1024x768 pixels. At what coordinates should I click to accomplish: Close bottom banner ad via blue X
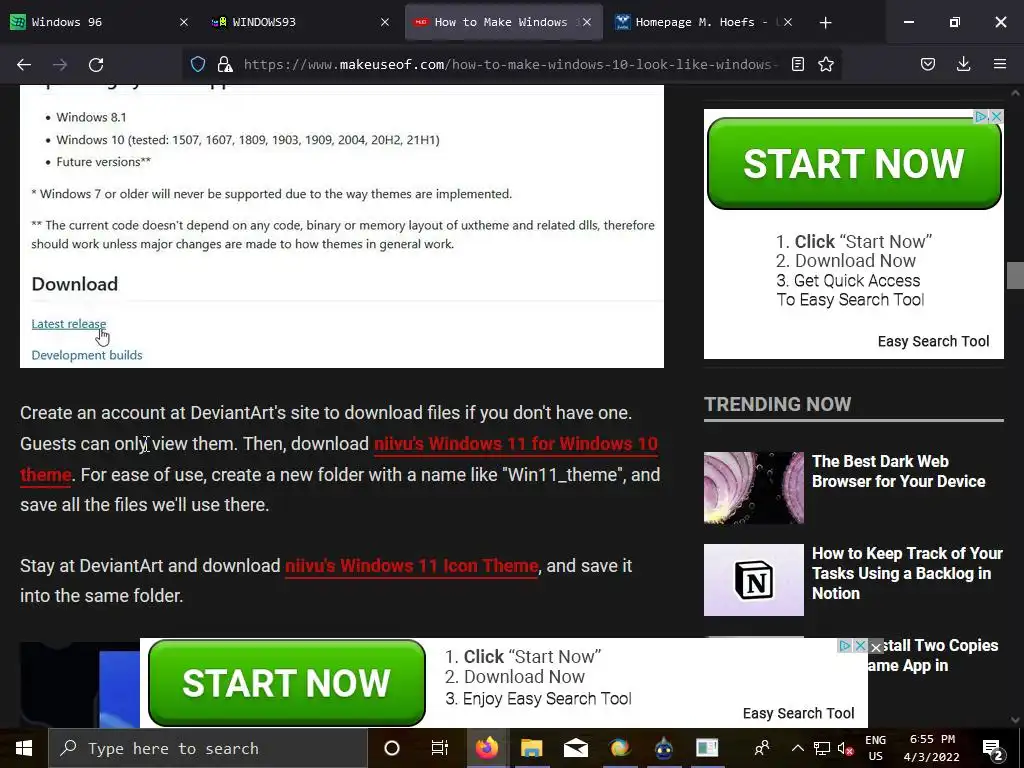tap(860, 645)
